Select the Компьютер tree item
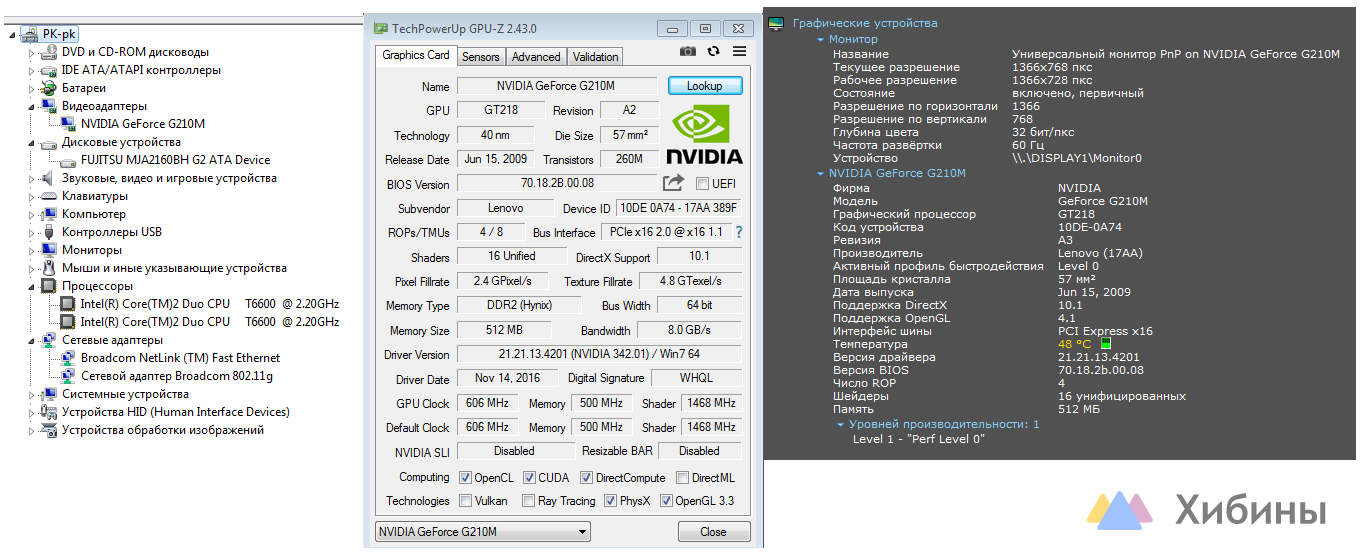This screenshot has height=555, width=1363. tap(94, 214)
